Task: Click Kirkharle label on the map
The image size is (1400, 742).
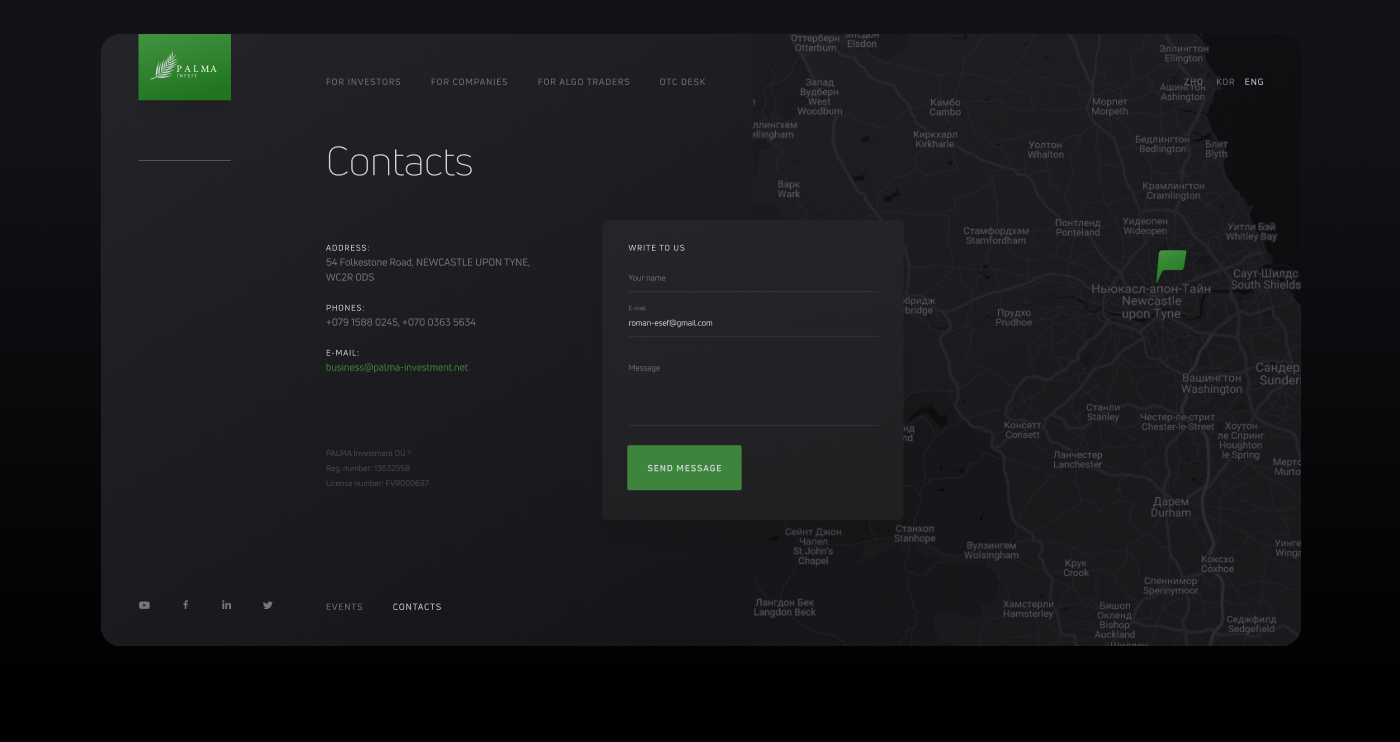Action: click(935, 139)
